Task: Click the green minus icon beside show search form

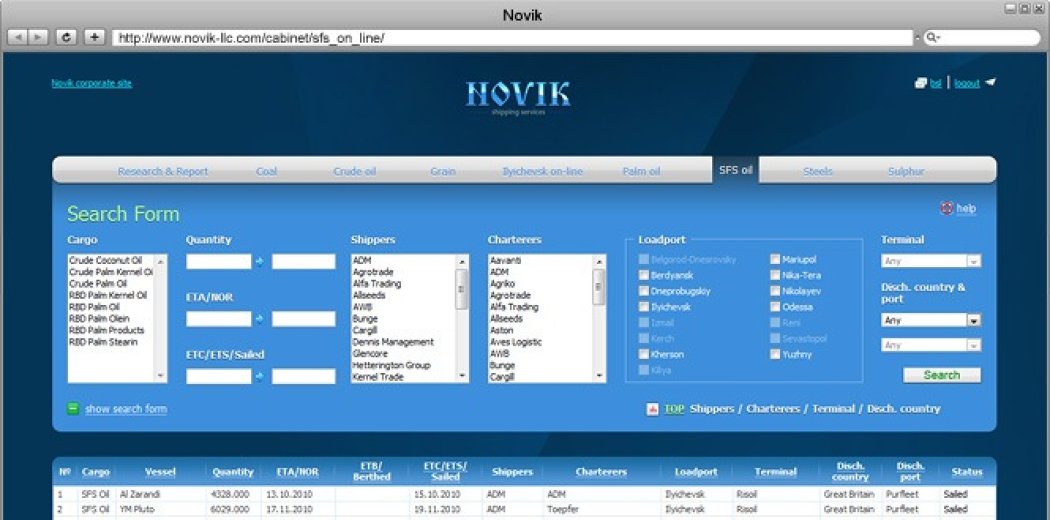Action: [74, 408]
